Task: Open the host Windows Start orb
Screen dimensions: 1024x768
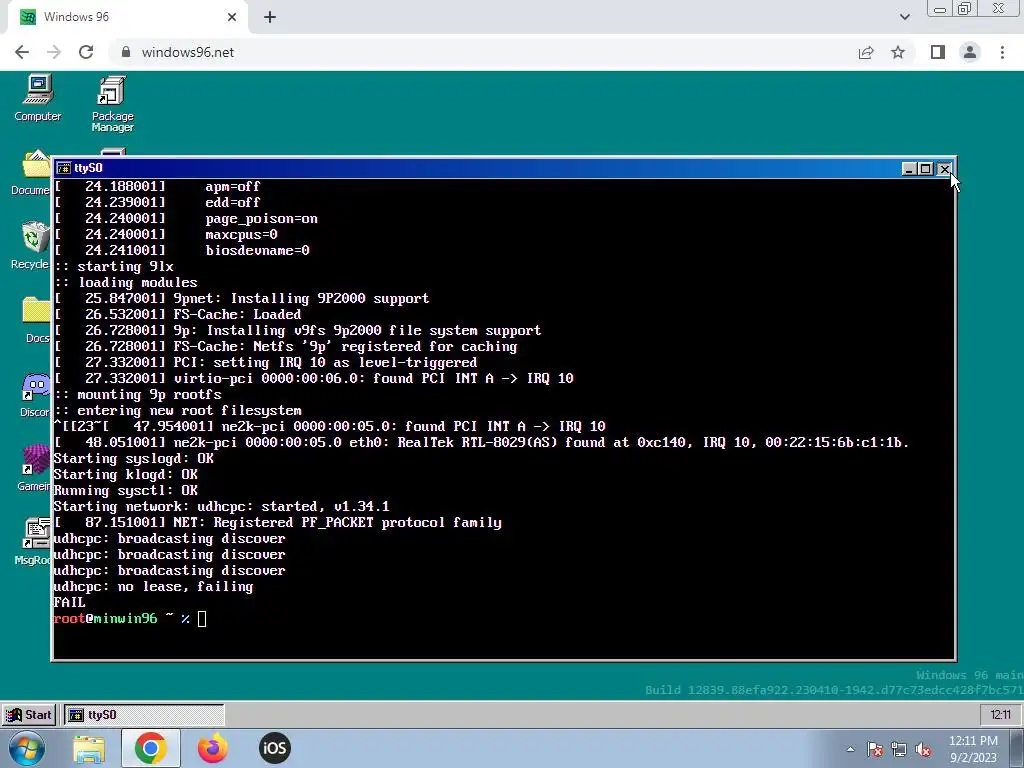Action: (27, 748)
